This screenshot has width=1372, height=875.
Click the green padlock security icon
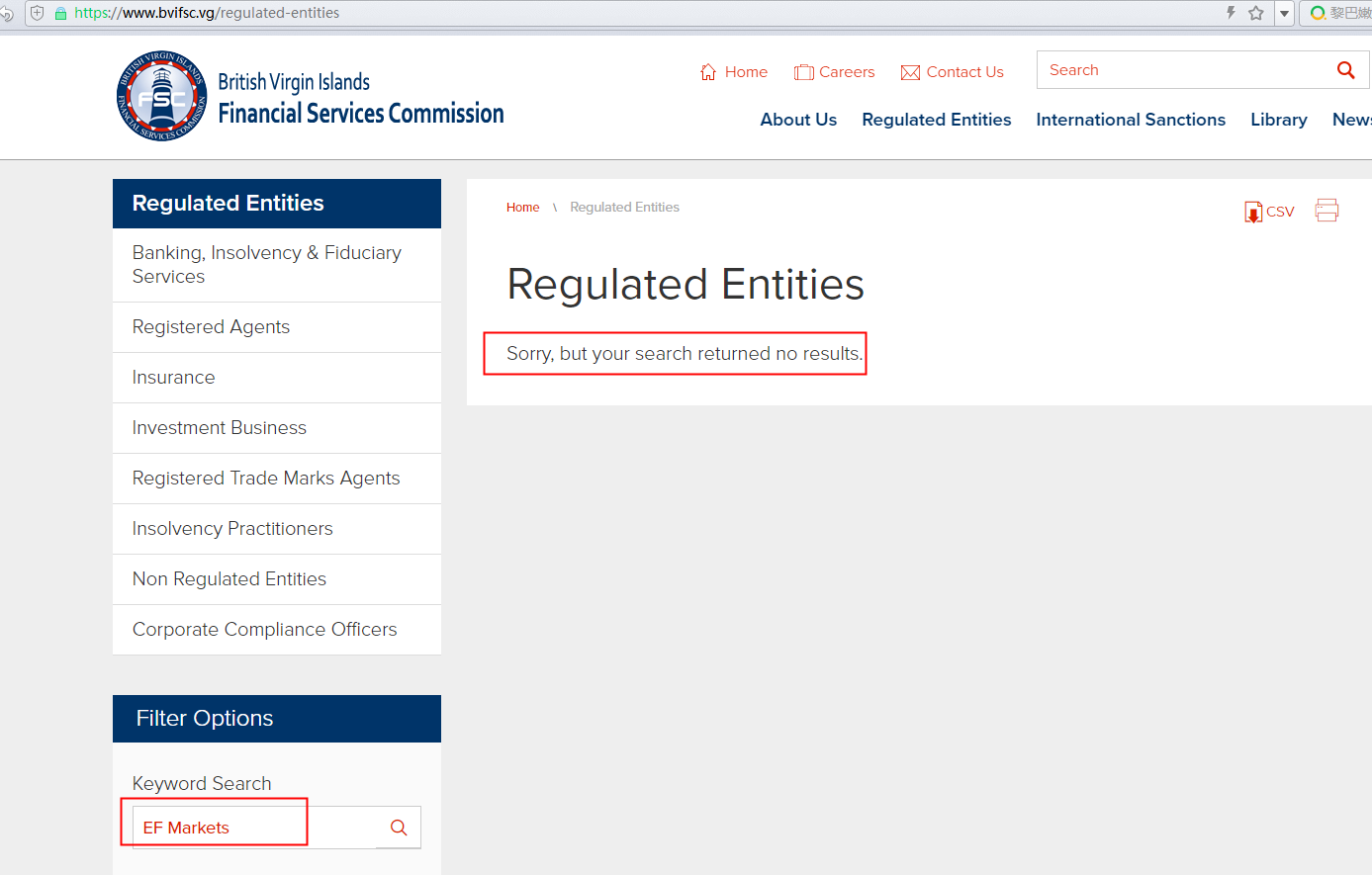pyautogui.click(x=61, y=14)
